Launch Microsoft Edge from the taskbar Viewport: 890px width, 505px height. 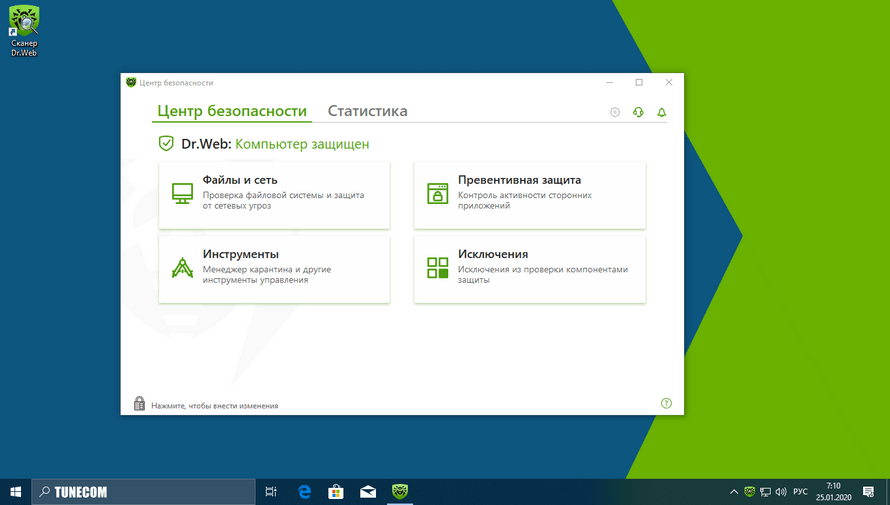coord(304,492)
